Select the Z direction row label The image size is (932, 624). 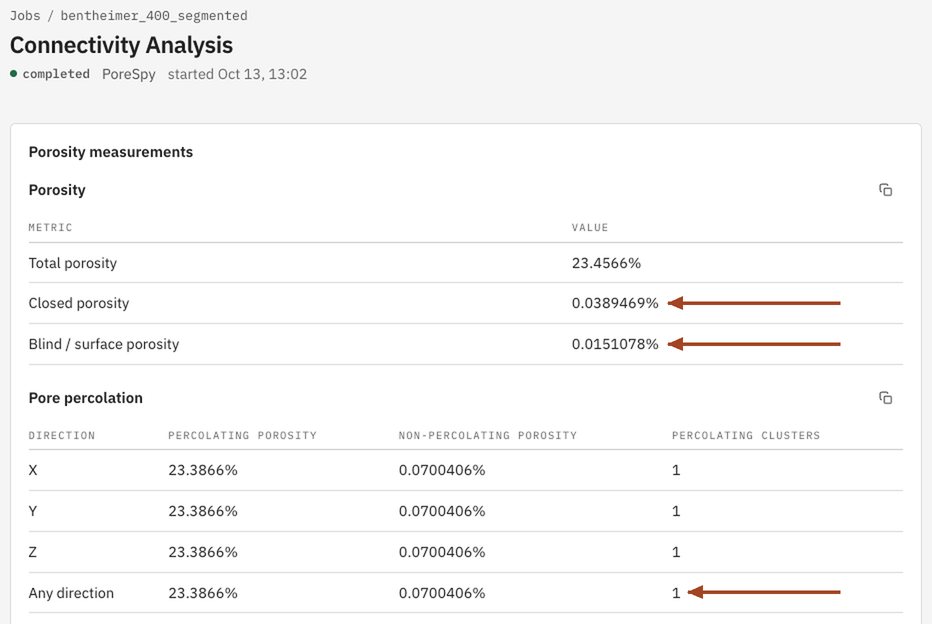[33, 552]
